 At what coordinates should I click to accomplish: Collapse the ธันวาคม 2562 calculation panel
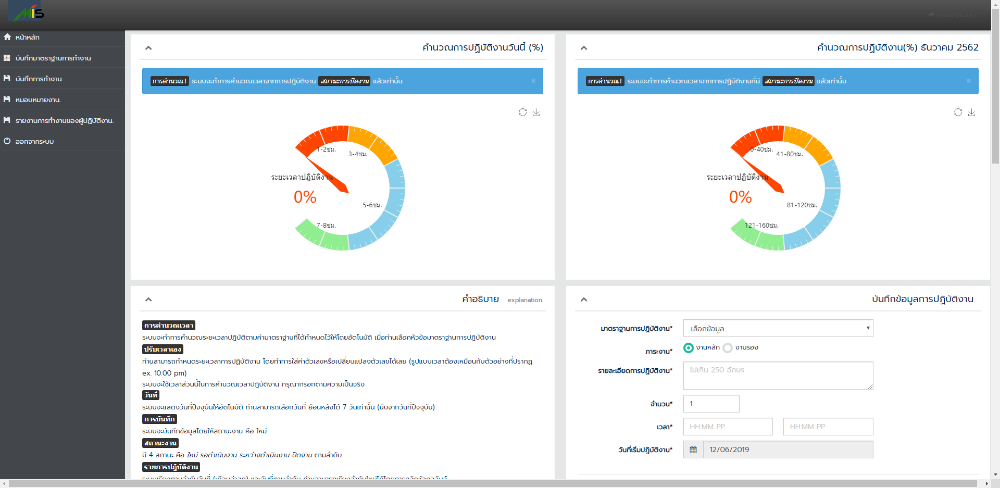[584, 48]
